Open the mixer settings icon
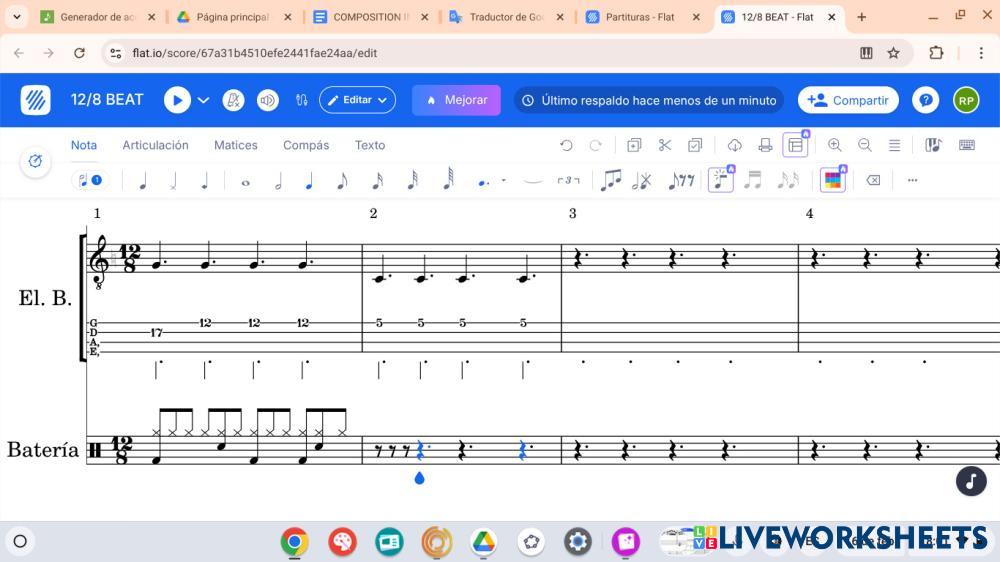Viewport: 1000px width, 562px height. click(302, 100)
